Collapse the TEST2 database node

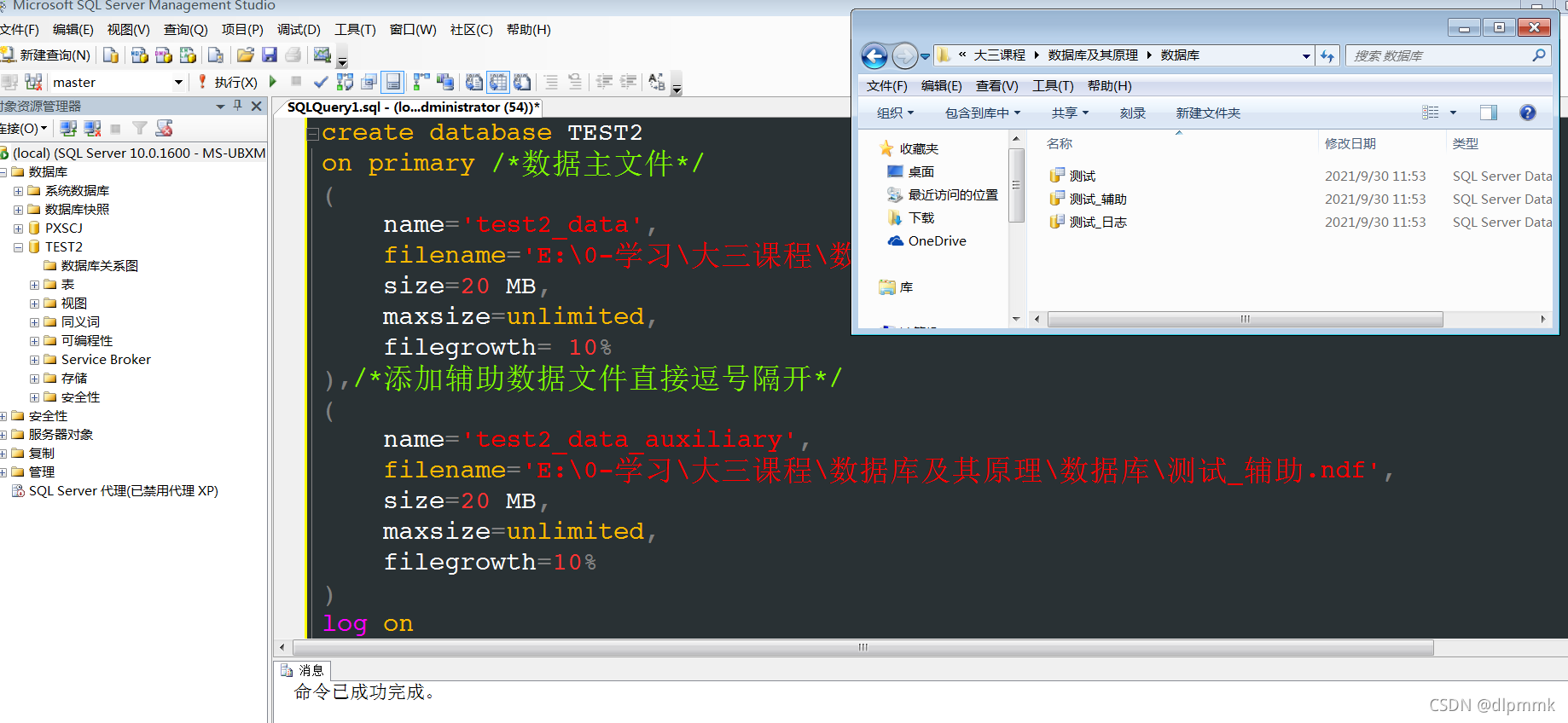point(18,247)
